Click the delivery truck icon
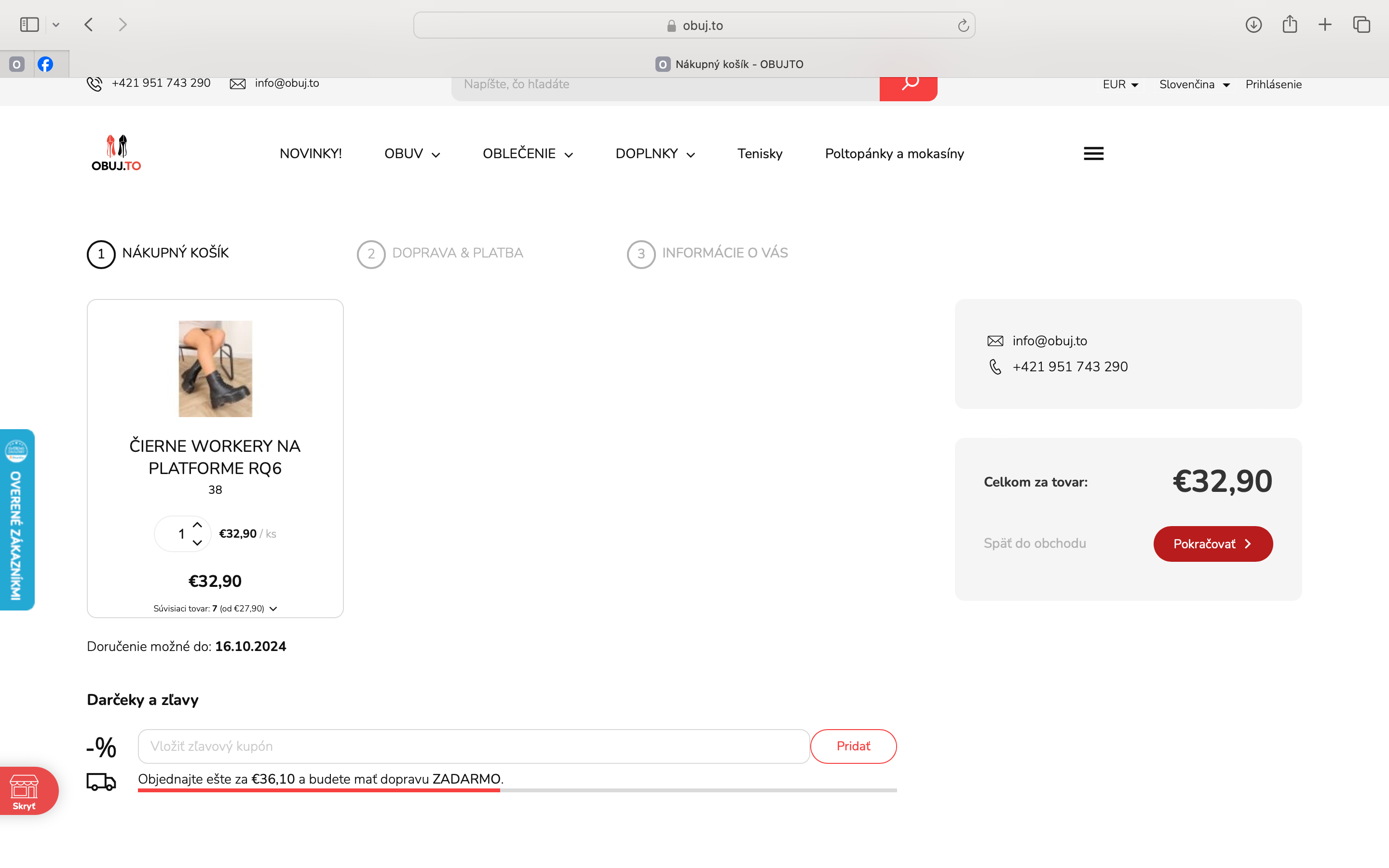The height and width of the screenshot is (868, 1389). 101,781
